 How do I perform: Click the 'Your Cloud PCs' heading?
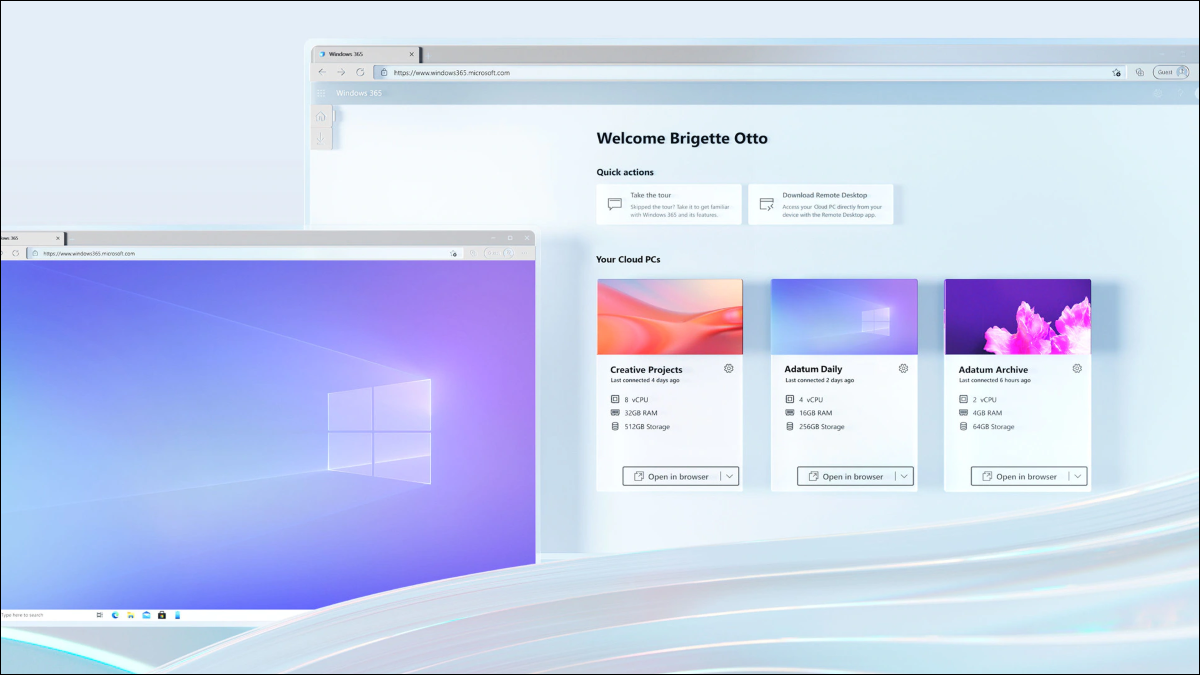pos(628,260)
